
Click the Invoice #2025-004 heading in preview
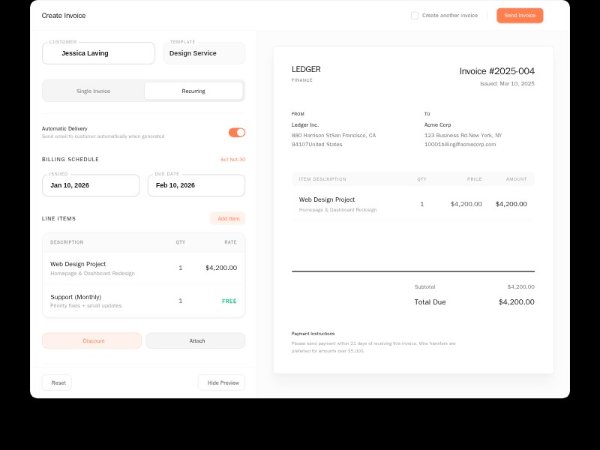tap(496, 71)
